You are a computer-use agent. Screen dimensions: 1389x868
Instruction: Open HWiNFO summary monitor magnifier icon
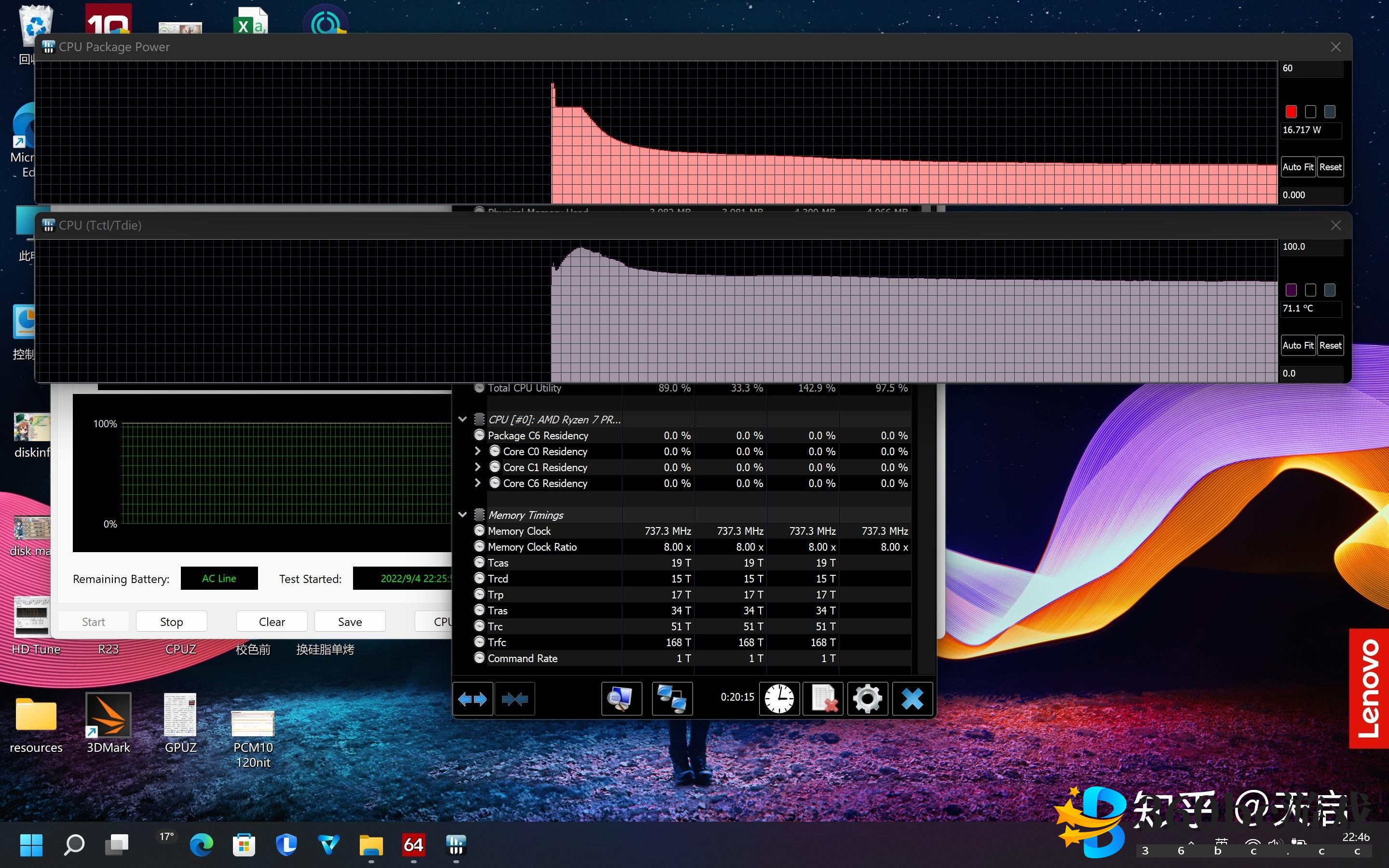click(621, 699)
